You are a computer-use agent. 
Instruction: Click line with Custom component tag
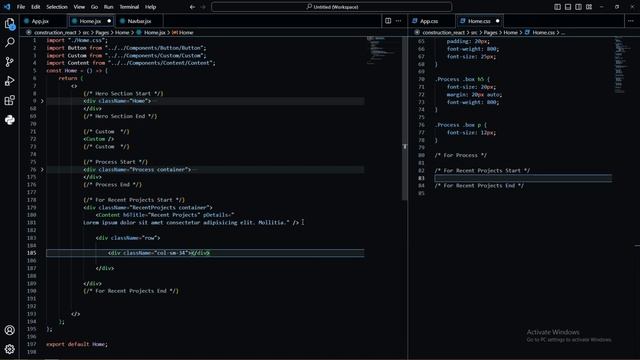pyautogui.click(x=98, y=139)
